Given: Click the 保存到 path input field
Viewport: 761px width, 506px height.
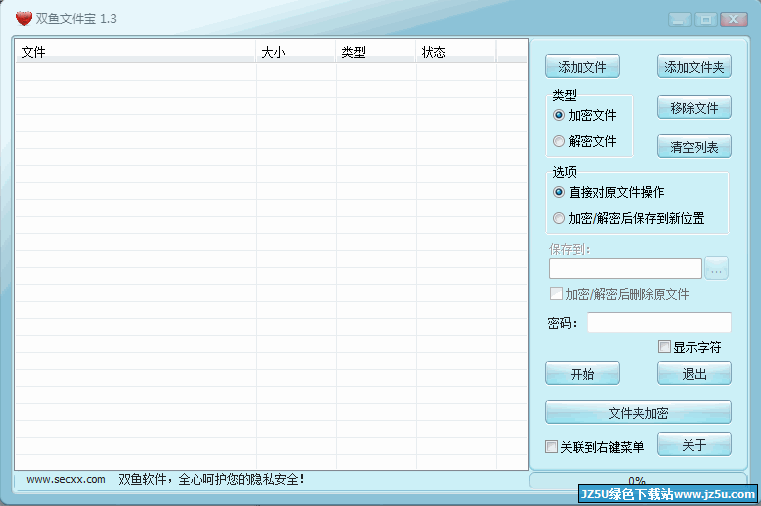Looking at the screenshot, I should coord(625,268).
